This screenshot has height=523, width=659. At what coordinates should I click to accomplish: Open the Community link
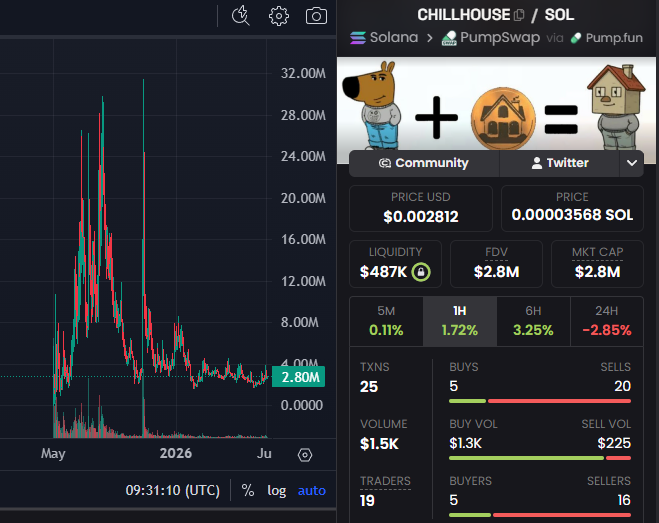click(424, 163)
